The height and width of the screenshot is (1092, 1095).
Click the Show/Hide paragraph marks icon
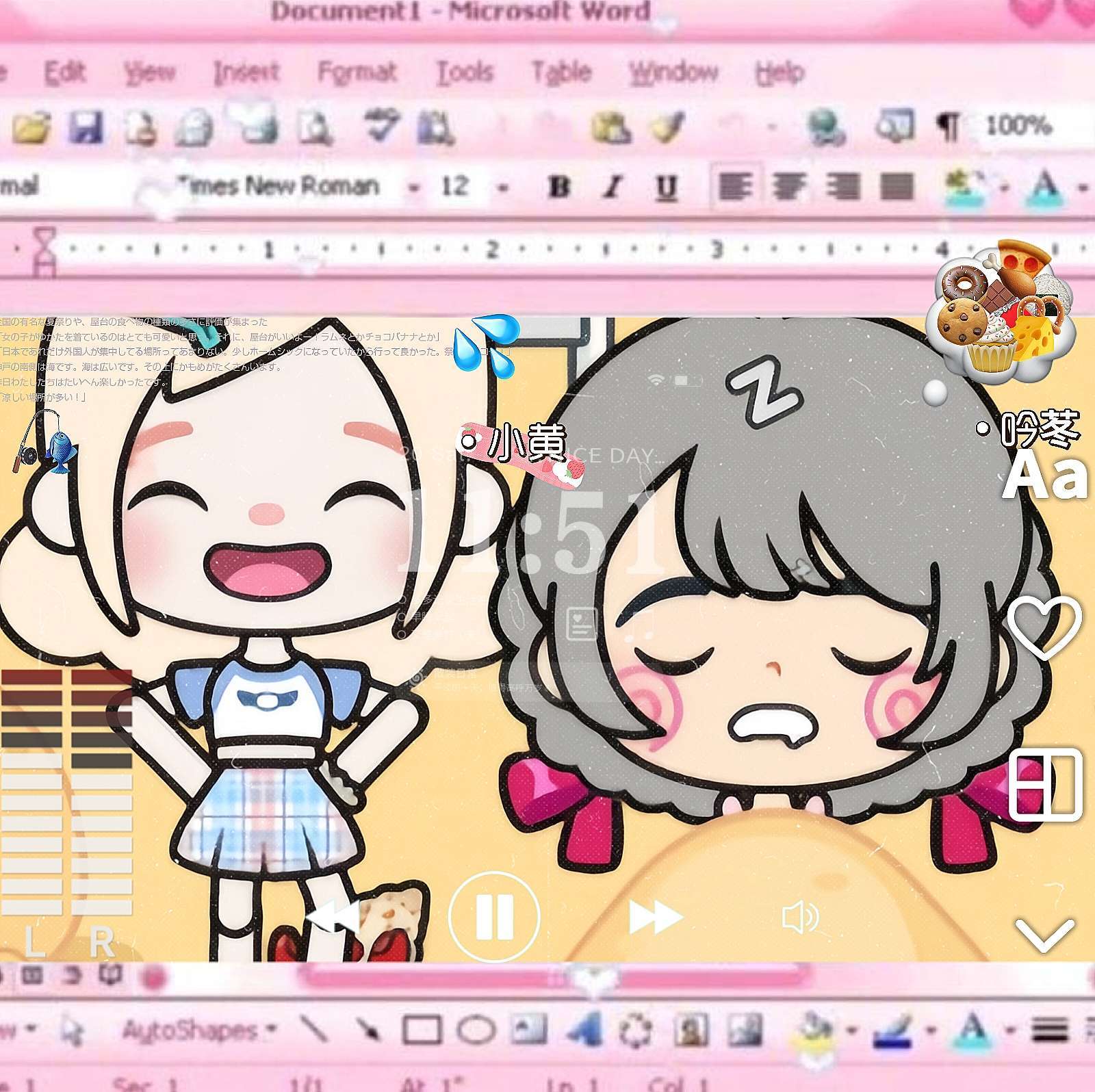coord(948,126)
